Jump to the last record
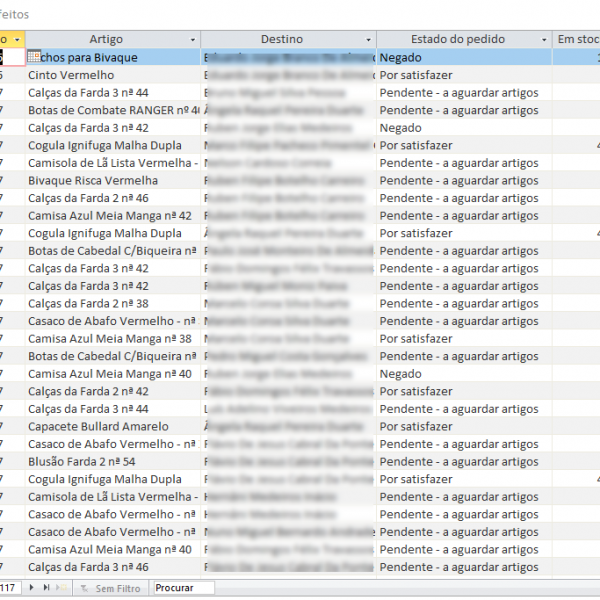 (46, 589)
